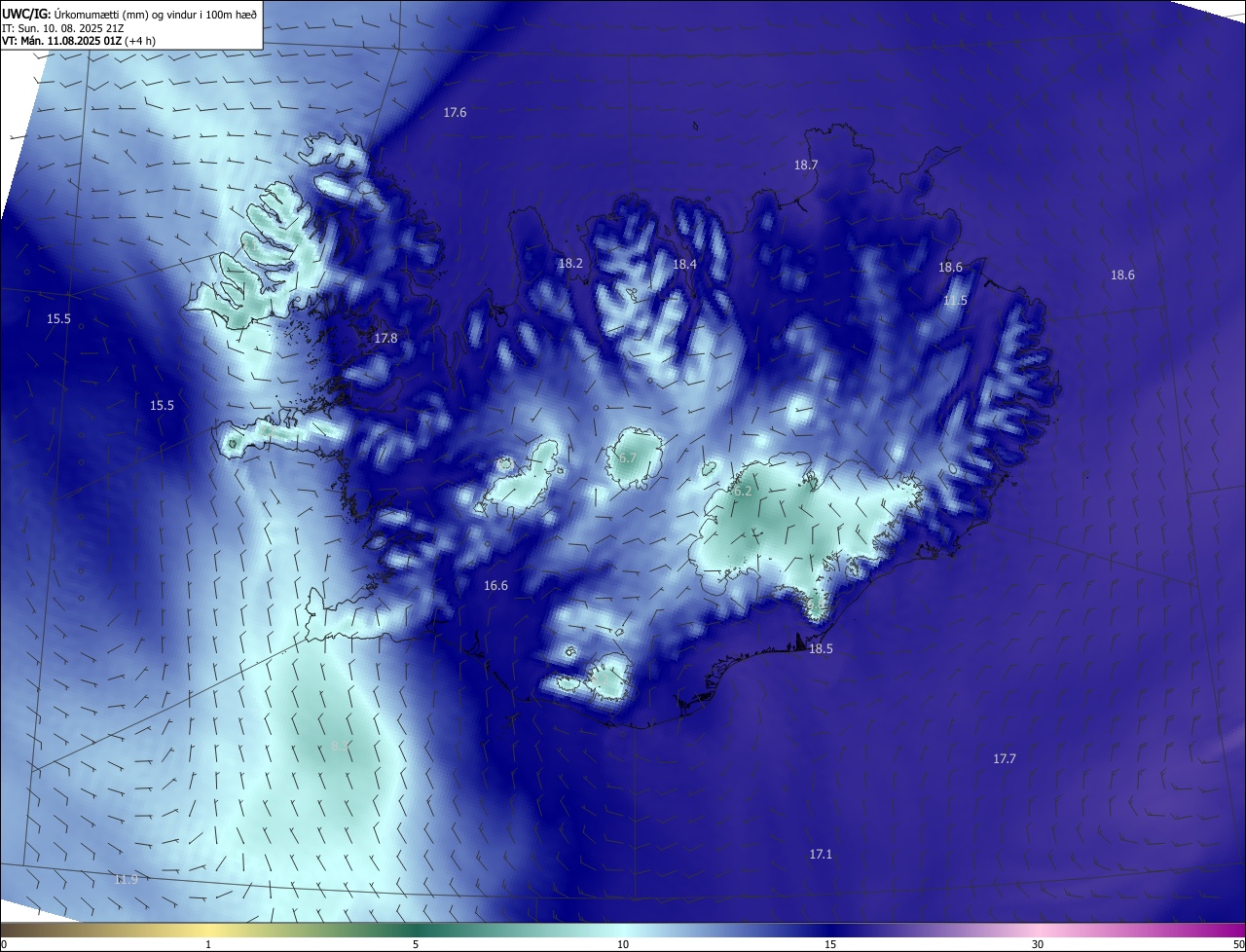Click the 11.9 value on the map
The image size is (1246, 952).
[x=126, y=880]
